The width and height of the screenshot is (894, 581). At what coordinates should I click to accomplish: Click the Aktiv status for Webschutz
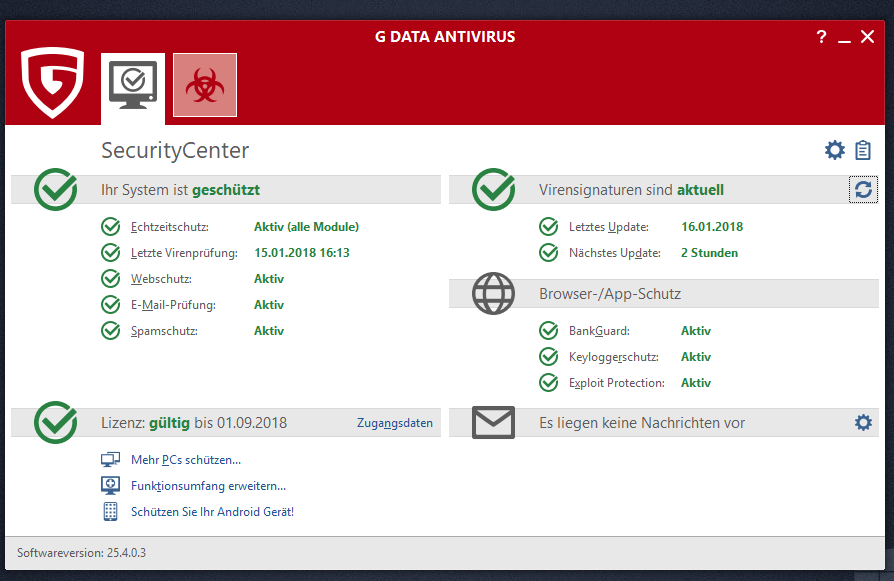(269, 279)
